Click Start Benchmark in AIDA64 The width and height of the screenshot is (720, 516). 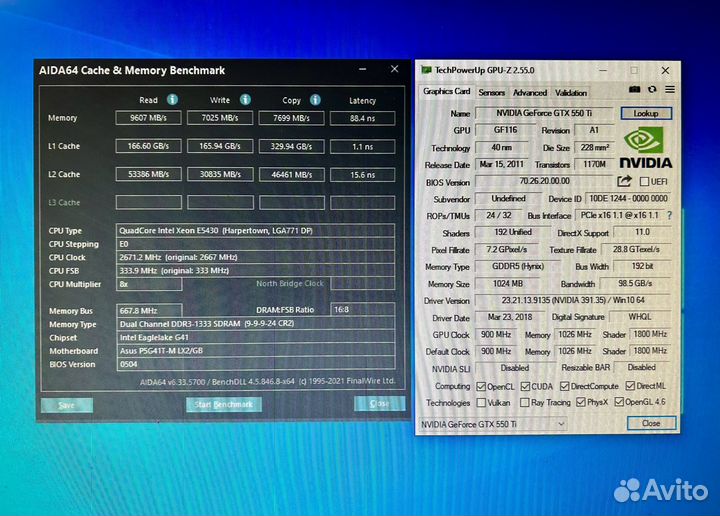pyautogui.click(x=224, y=404)
